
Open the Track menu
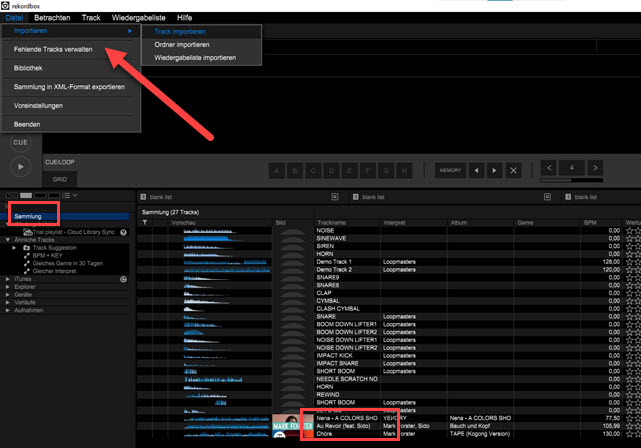91,18
